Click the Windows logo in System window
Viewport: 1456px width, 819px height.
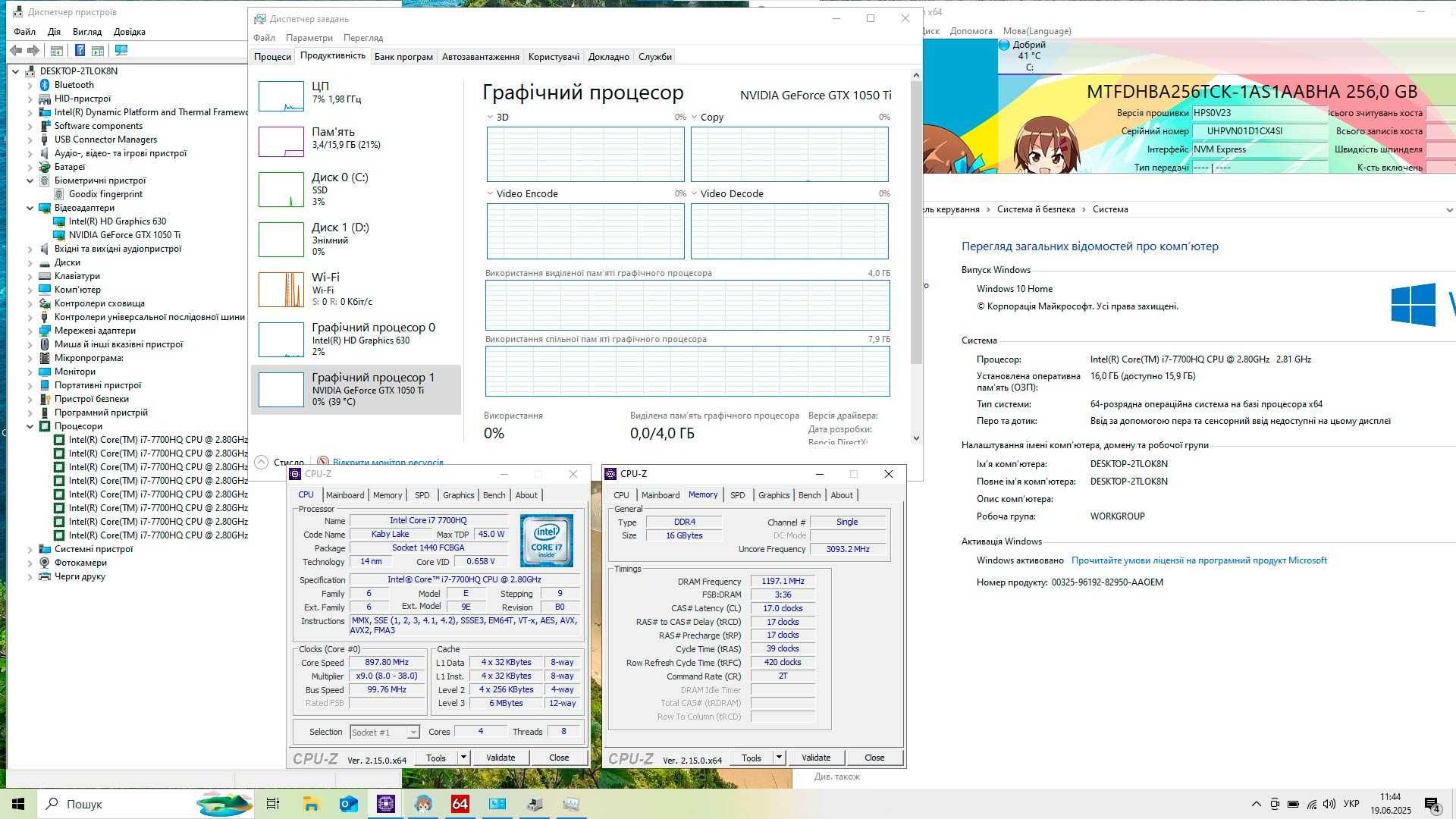pos(1413,305)
